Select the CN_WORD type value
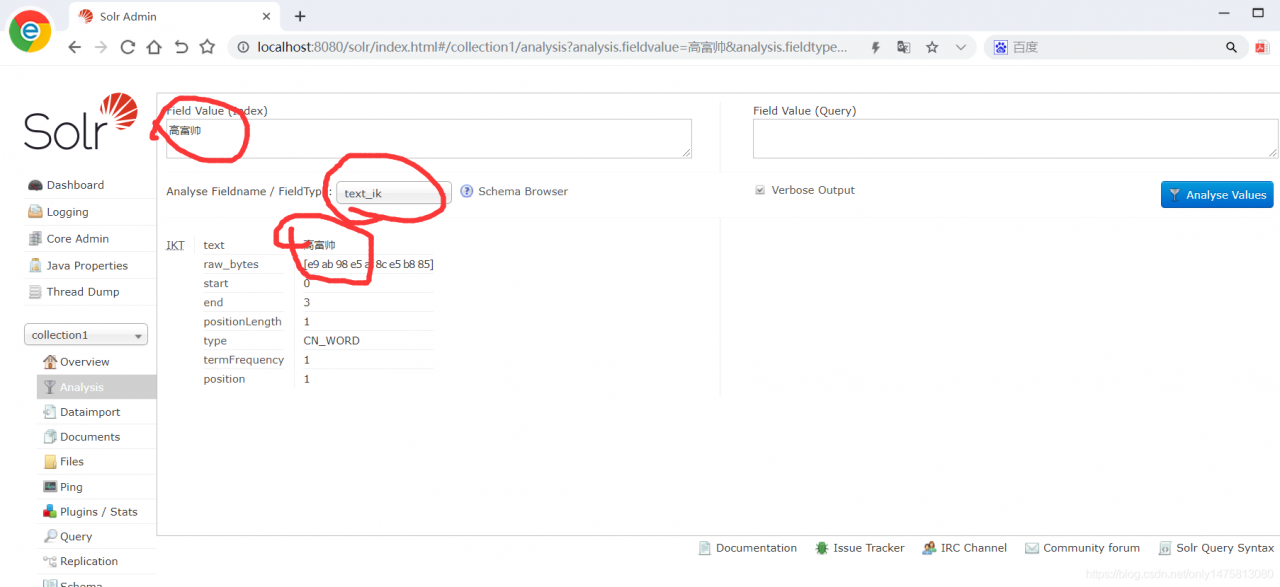 332,341
